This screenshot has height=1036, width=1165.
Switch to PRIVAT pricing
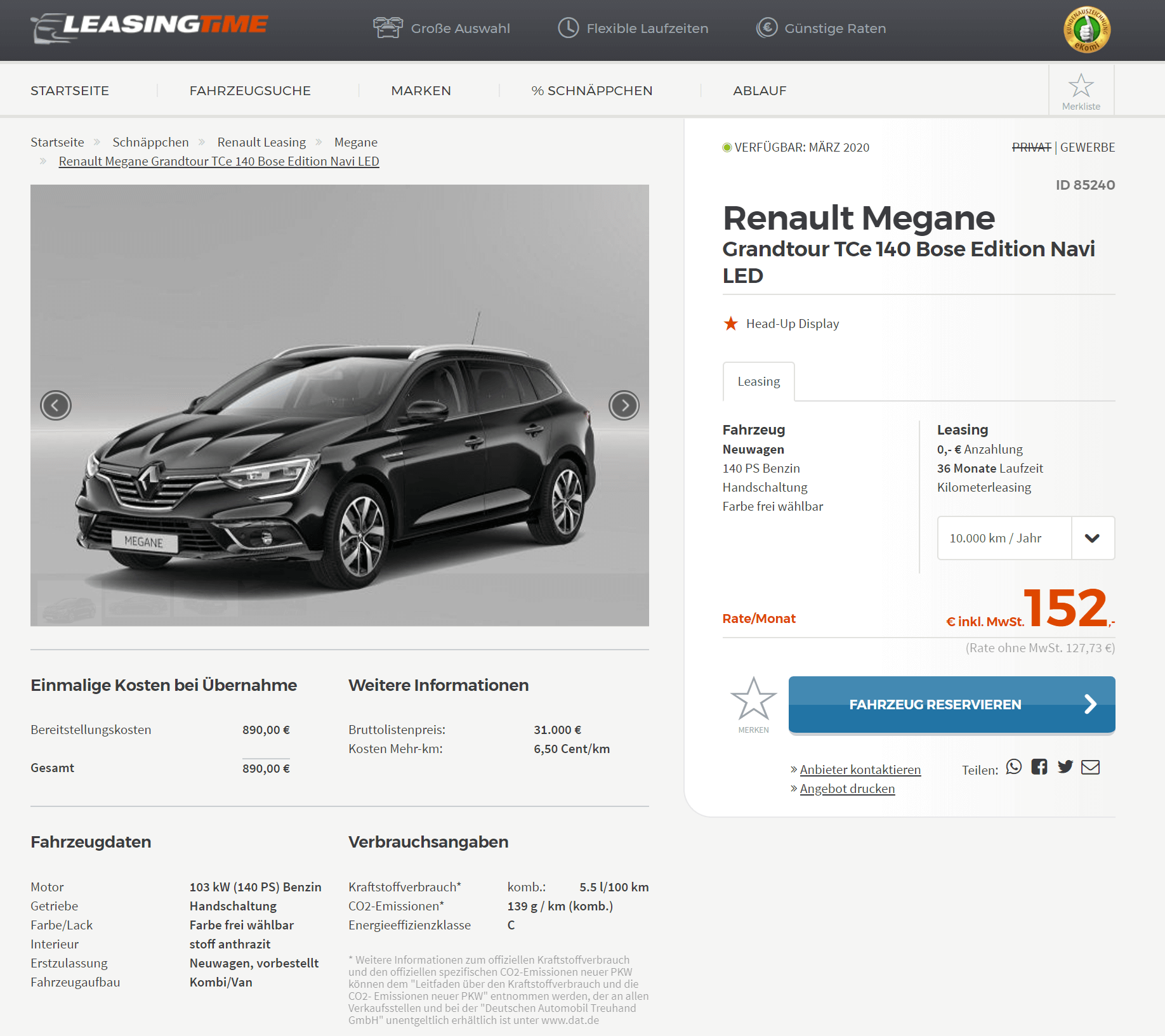(x=1032, y=147)
